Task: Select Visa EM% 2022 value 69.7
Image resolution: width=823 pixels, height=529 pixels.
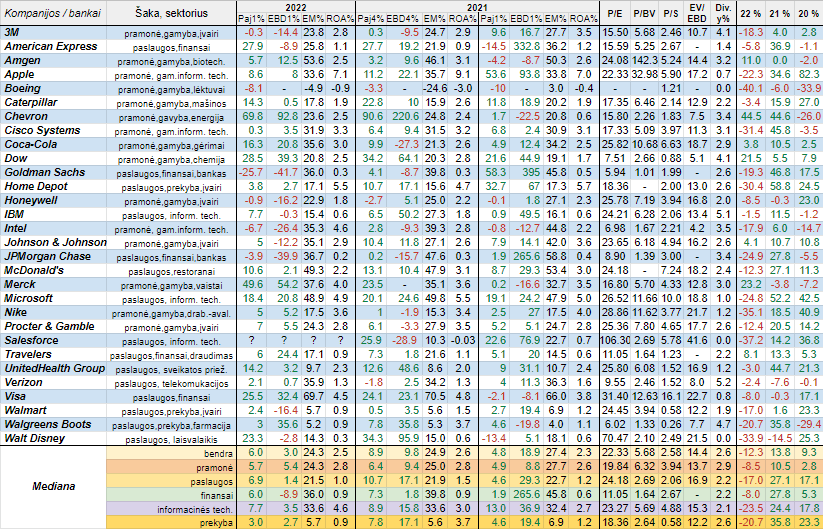Action: (x=313, y=396)
